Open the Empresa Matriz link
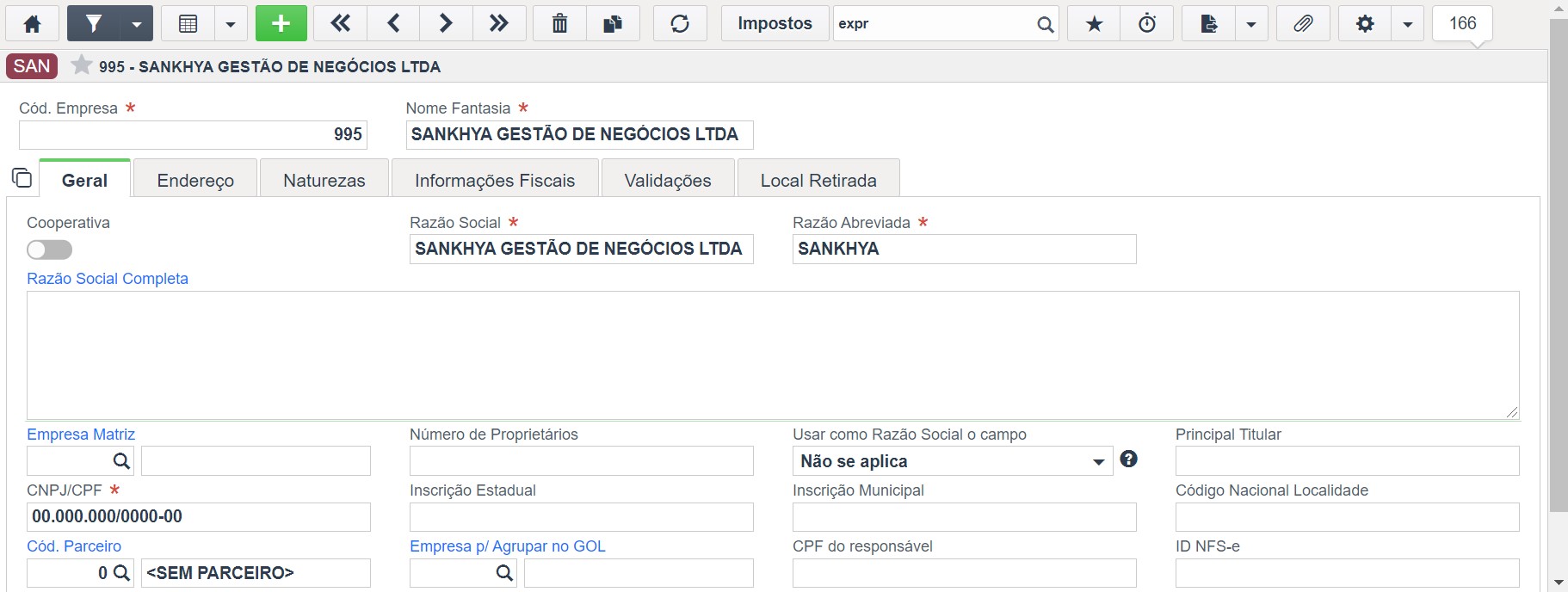The image size is (1568, 592). click(x=81, y=435)
